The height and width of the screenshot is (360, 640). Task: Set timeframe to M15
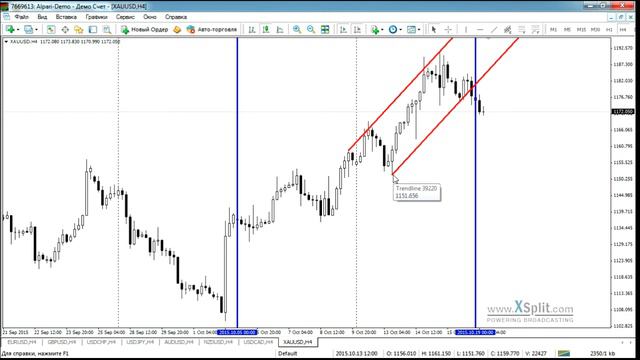click(x=581, y=29)
